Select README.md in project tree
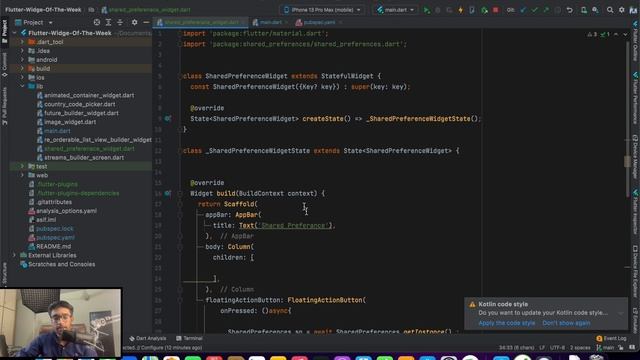The width and height of the screenshot is (640, 360). point(50,247)
